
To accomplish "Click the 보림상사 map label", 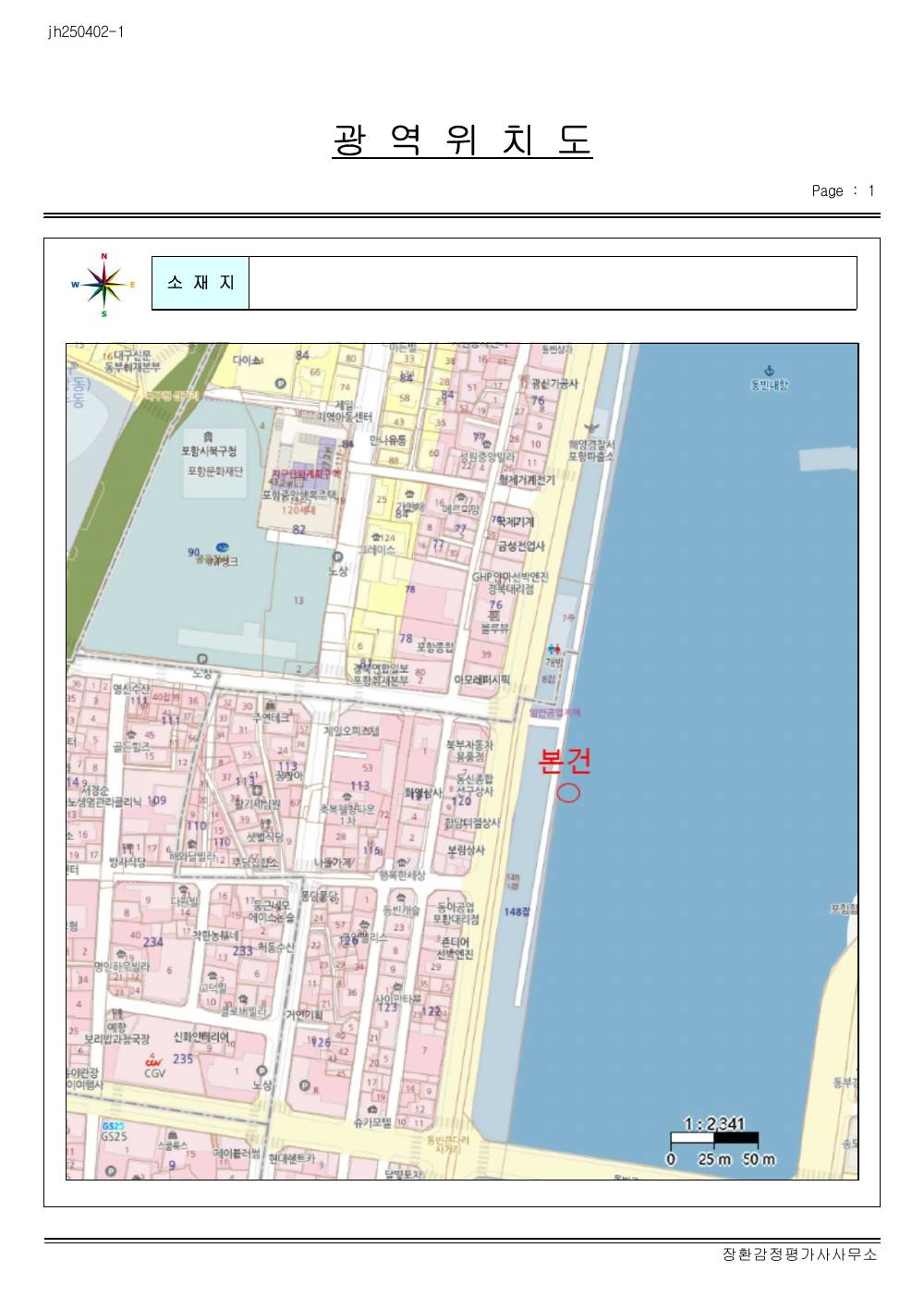I will tap(467, 850).
